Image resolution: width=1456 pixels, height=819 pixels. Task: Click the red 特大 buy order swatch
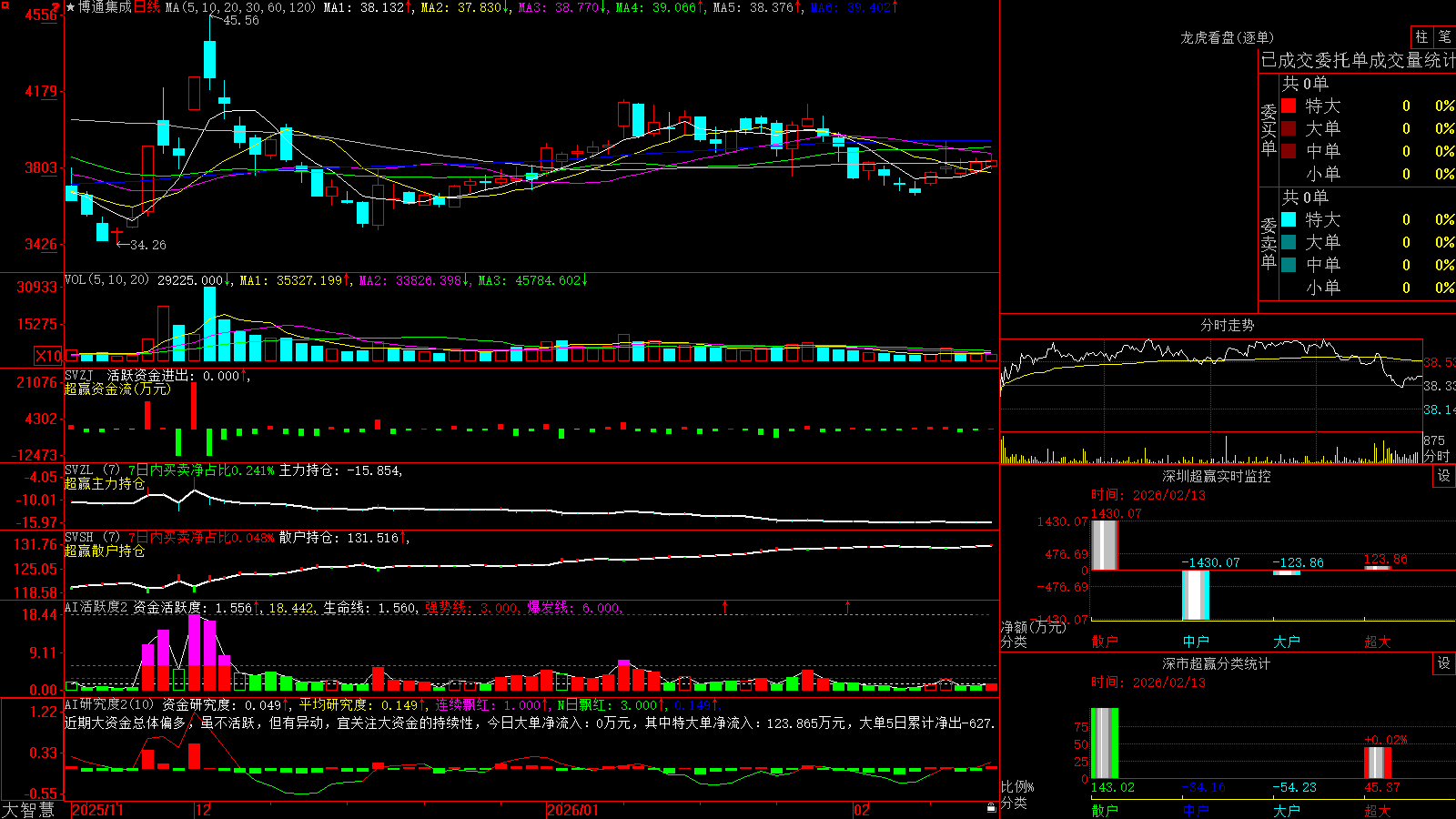1289,106
